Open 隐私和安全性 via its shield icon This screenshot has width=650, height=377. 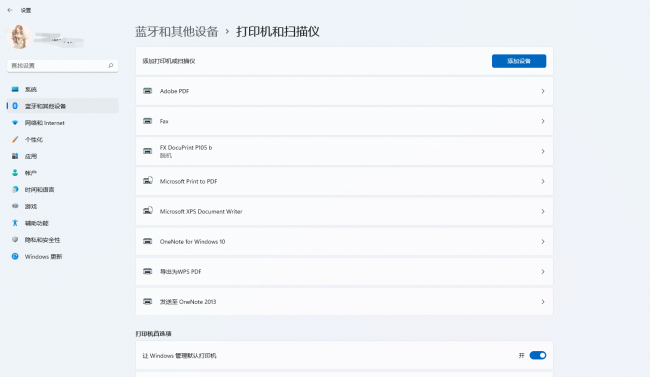tap(15, 240)
